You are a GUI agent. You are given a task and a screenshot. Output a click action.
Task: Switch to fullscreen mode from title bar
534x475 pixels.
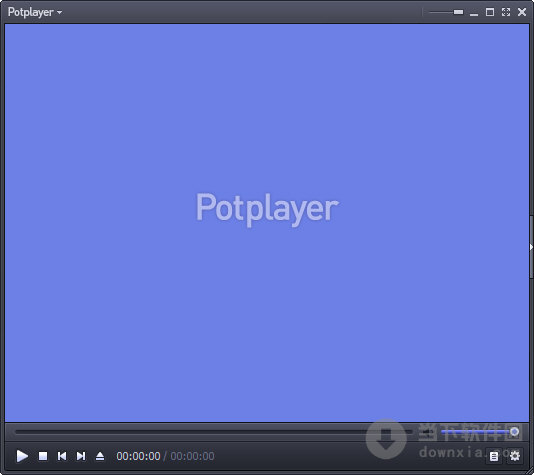coord(506,12)
